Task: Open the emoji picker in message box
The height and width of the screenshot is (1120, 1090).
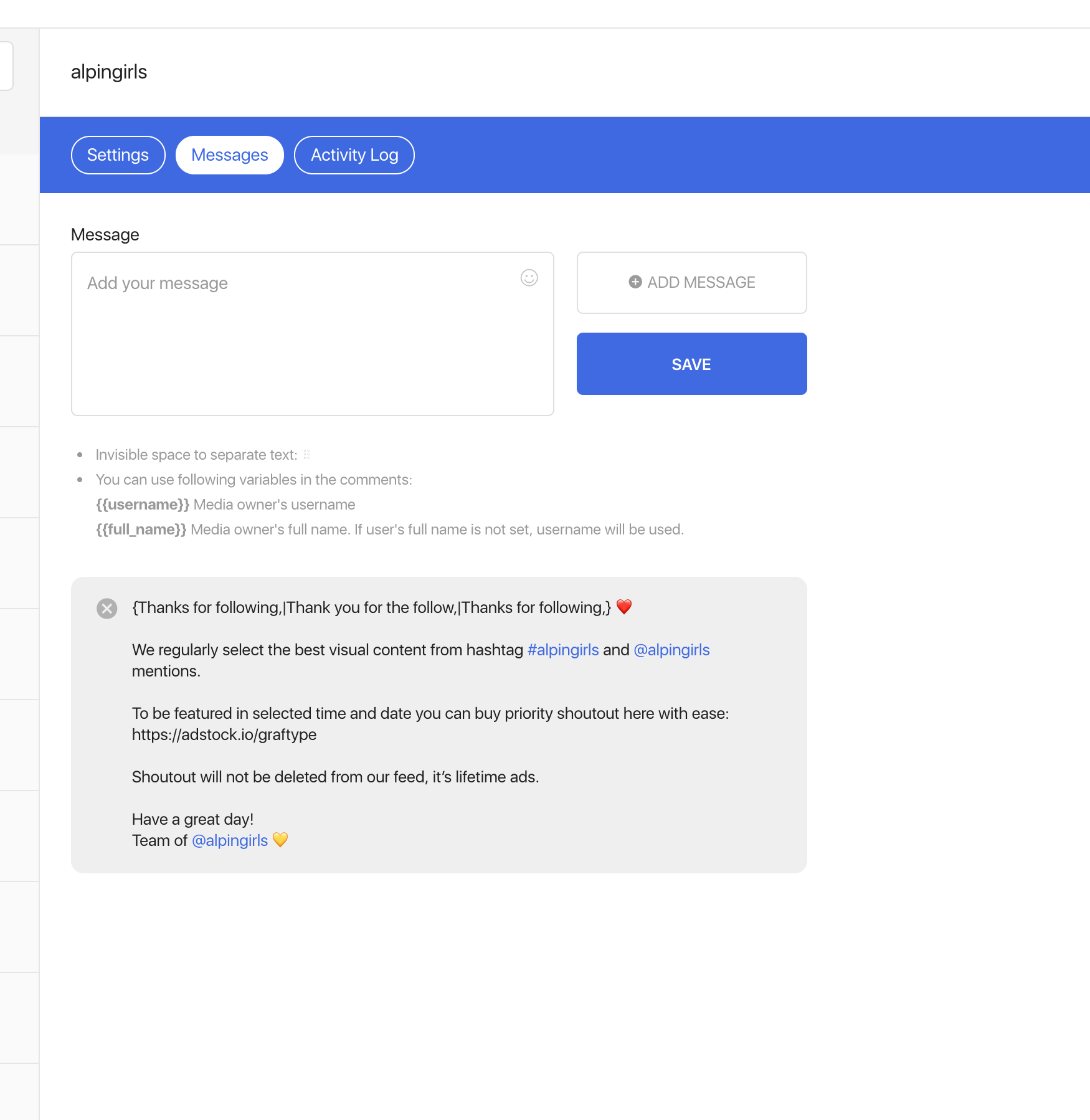Action: (529, 278)
